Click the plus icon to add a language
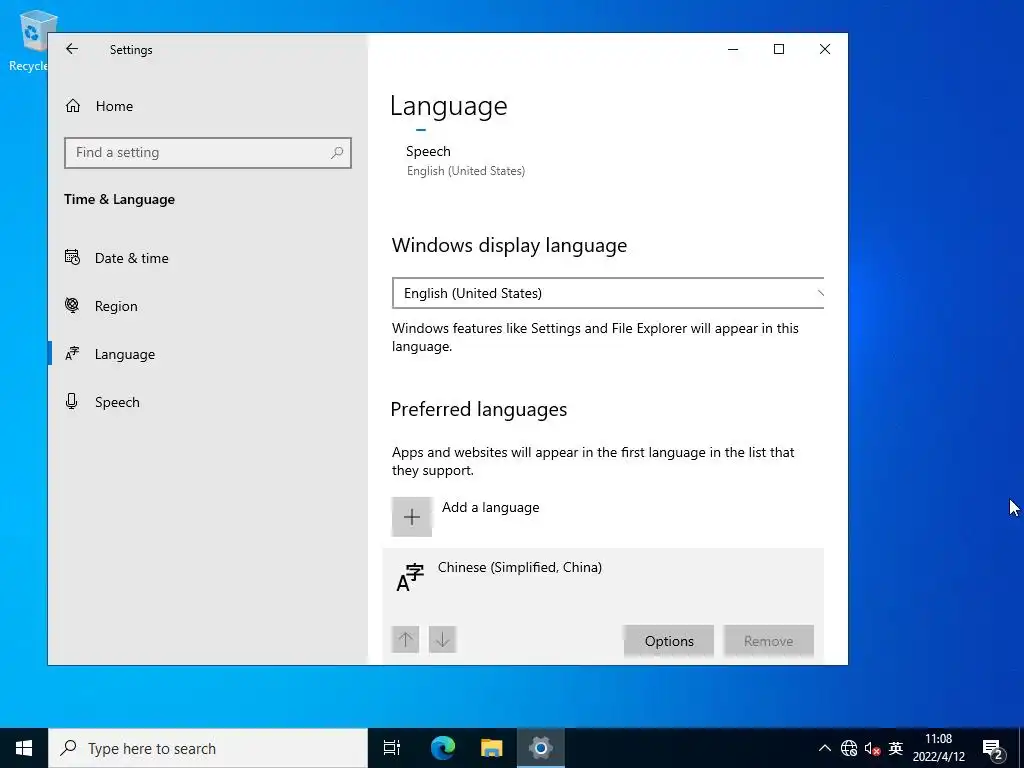Screen dimensions: 1024x768 point(411,517)
